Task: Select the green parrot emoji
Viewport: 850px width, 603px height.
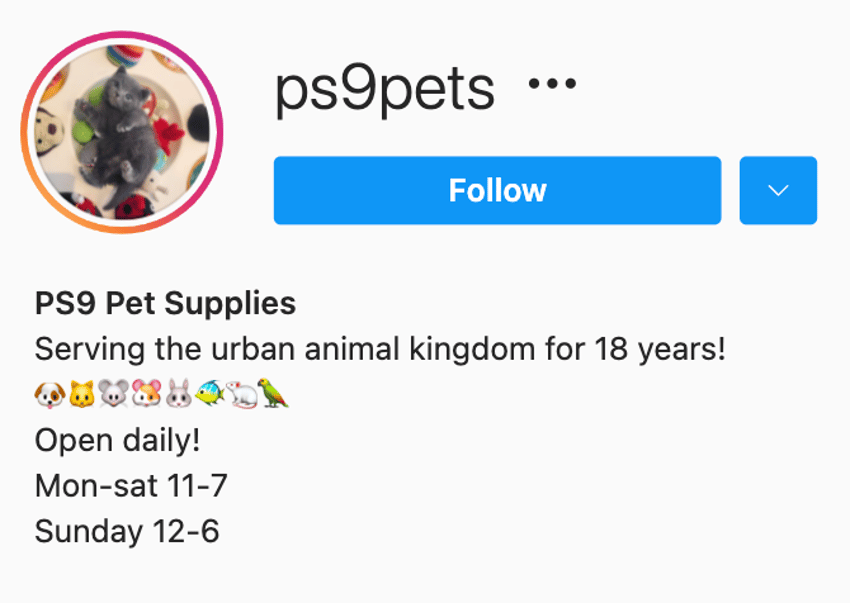Action: 273,393
